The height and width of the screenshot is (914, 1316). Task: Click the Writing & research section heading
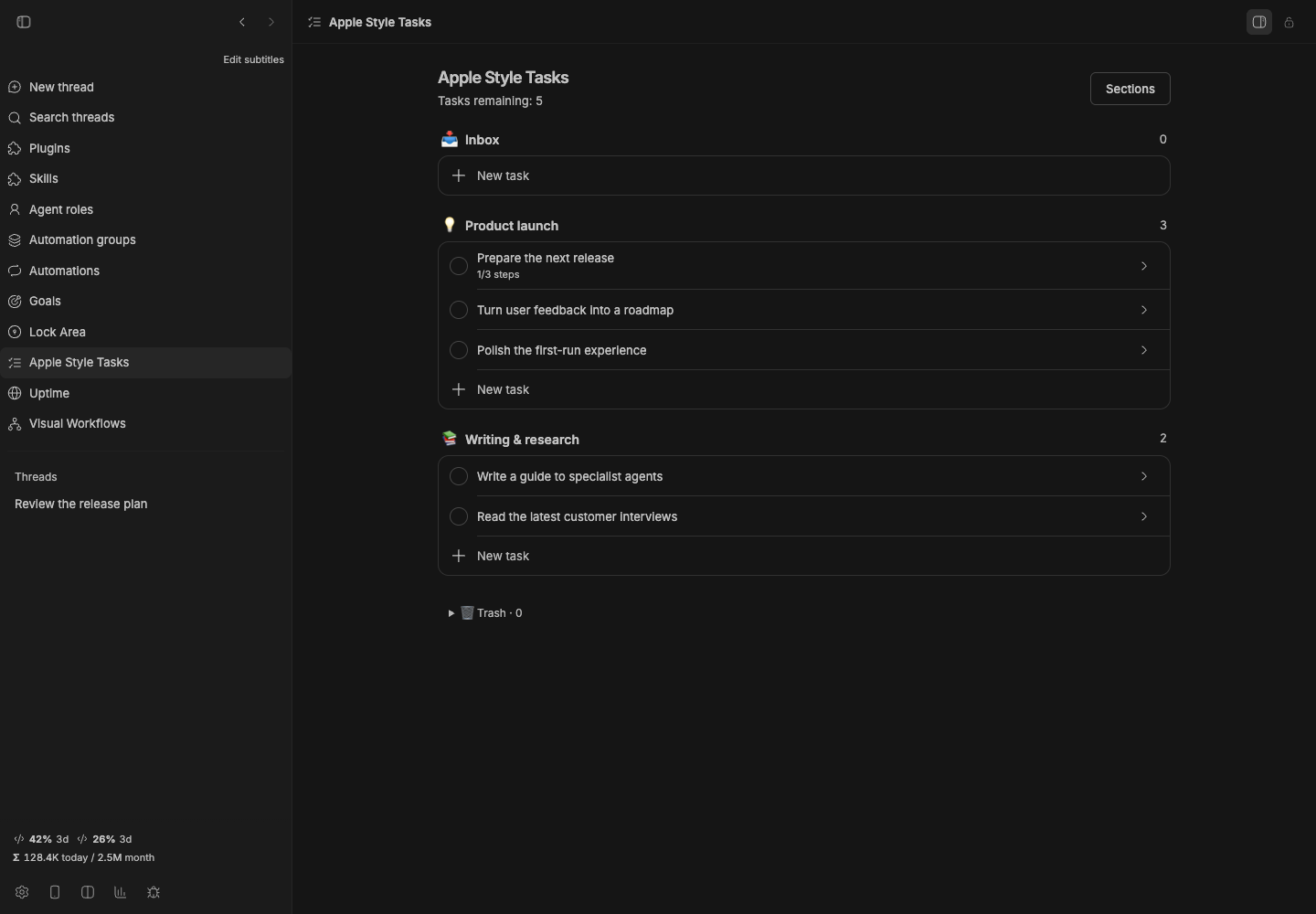click(x=522, y=440)
